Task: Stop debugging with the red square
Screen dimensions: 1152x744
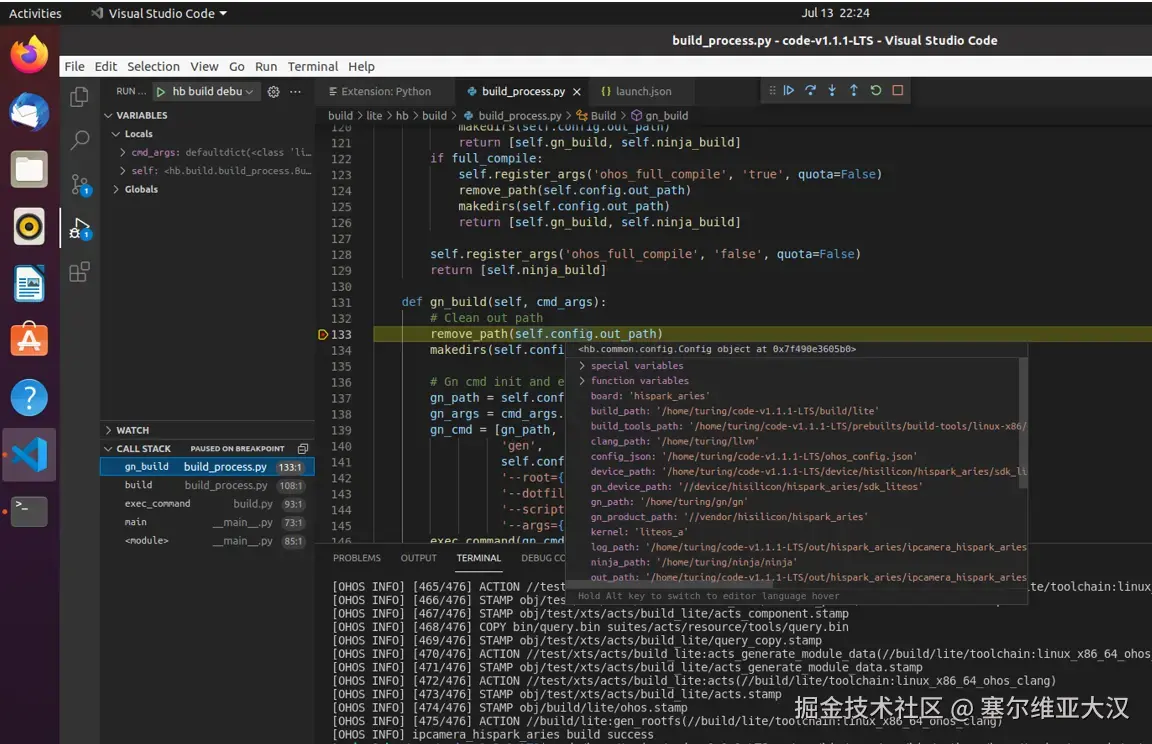Action: 898,91
